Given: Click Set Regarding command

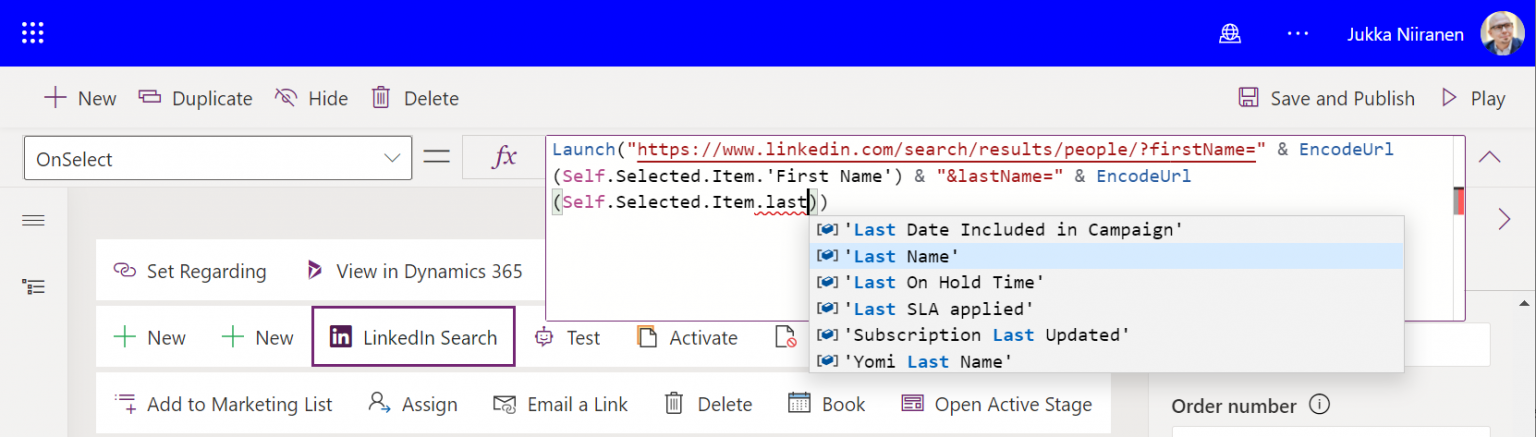Looking at the screenshot, I should (x=189, y=271).
